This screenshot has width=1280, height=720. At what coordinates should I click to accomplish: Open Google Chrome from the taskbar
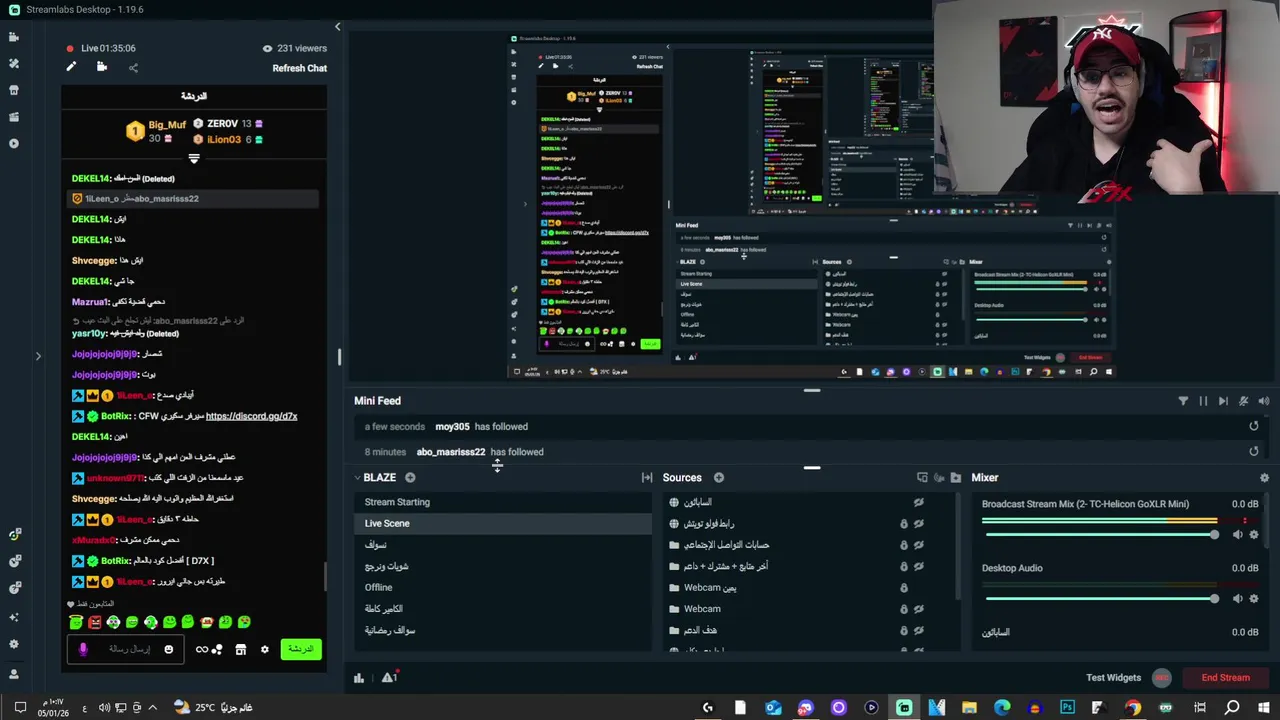[1133, 708]
